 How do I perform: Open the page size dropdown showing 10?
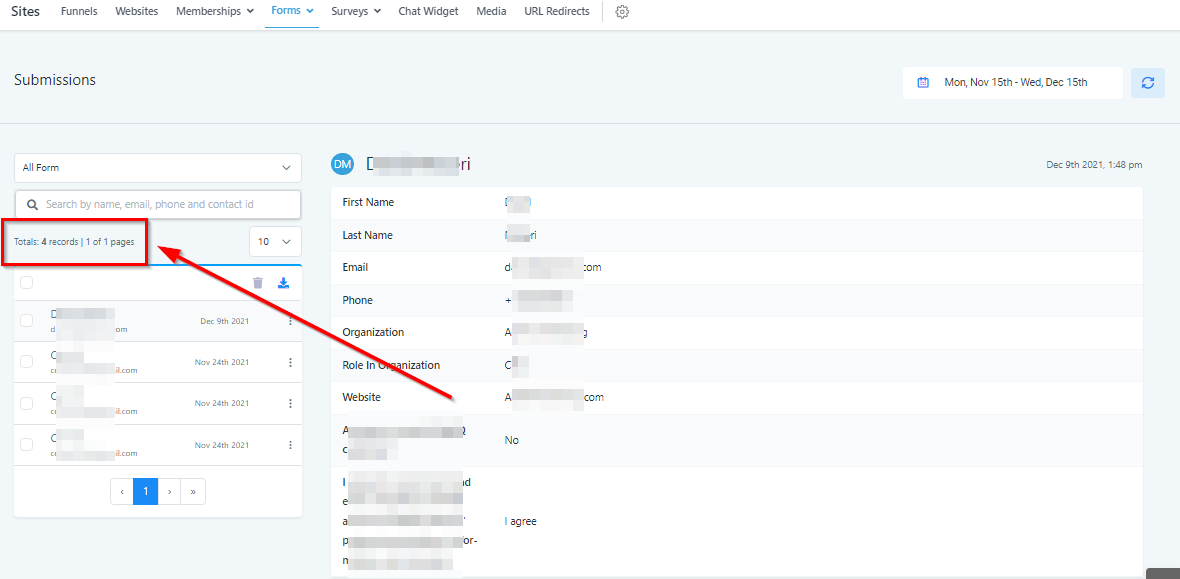tap(275, 242)
